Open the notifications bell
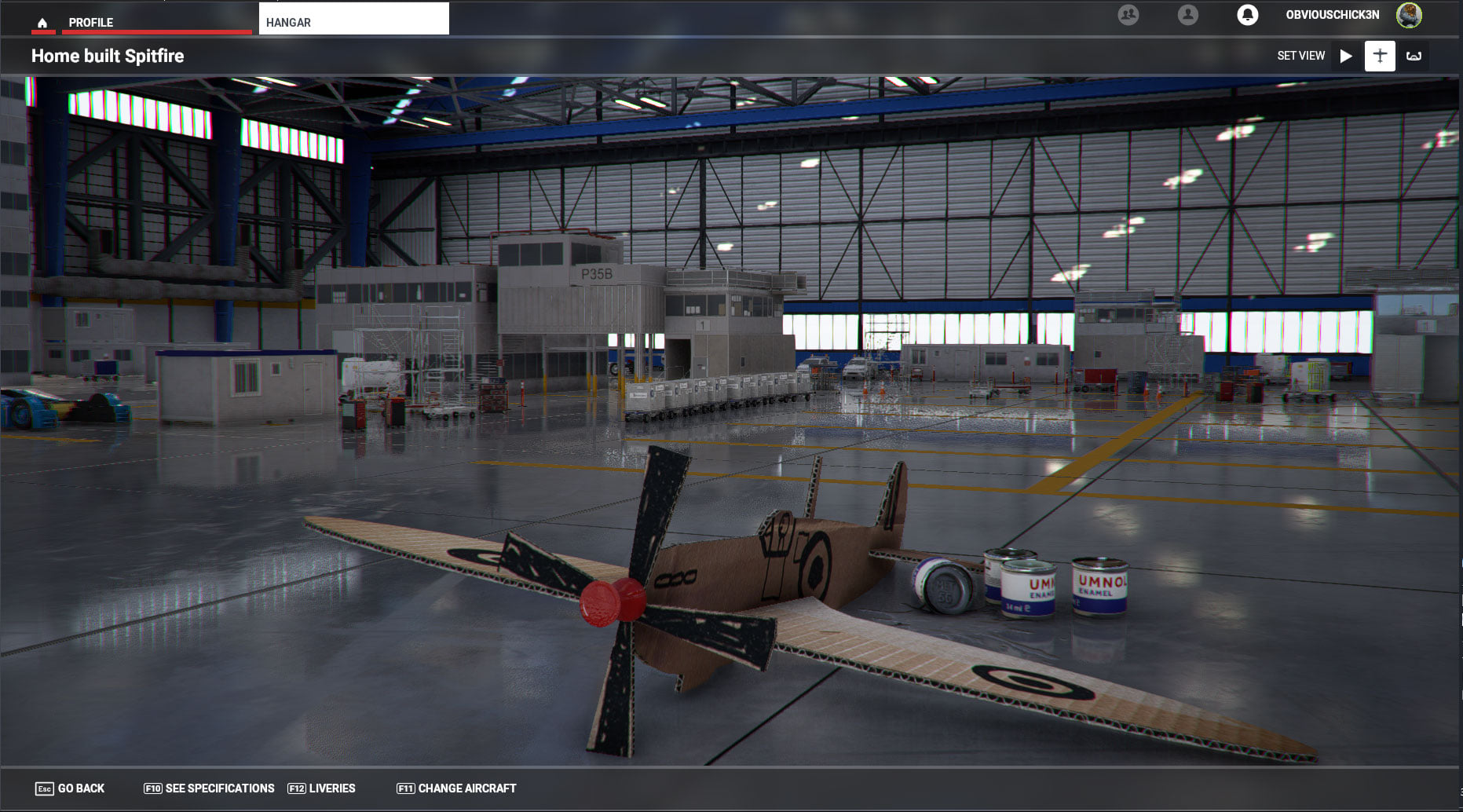Image resolution: width=1463 pixels, height=812 pixels. (1247, 15)
